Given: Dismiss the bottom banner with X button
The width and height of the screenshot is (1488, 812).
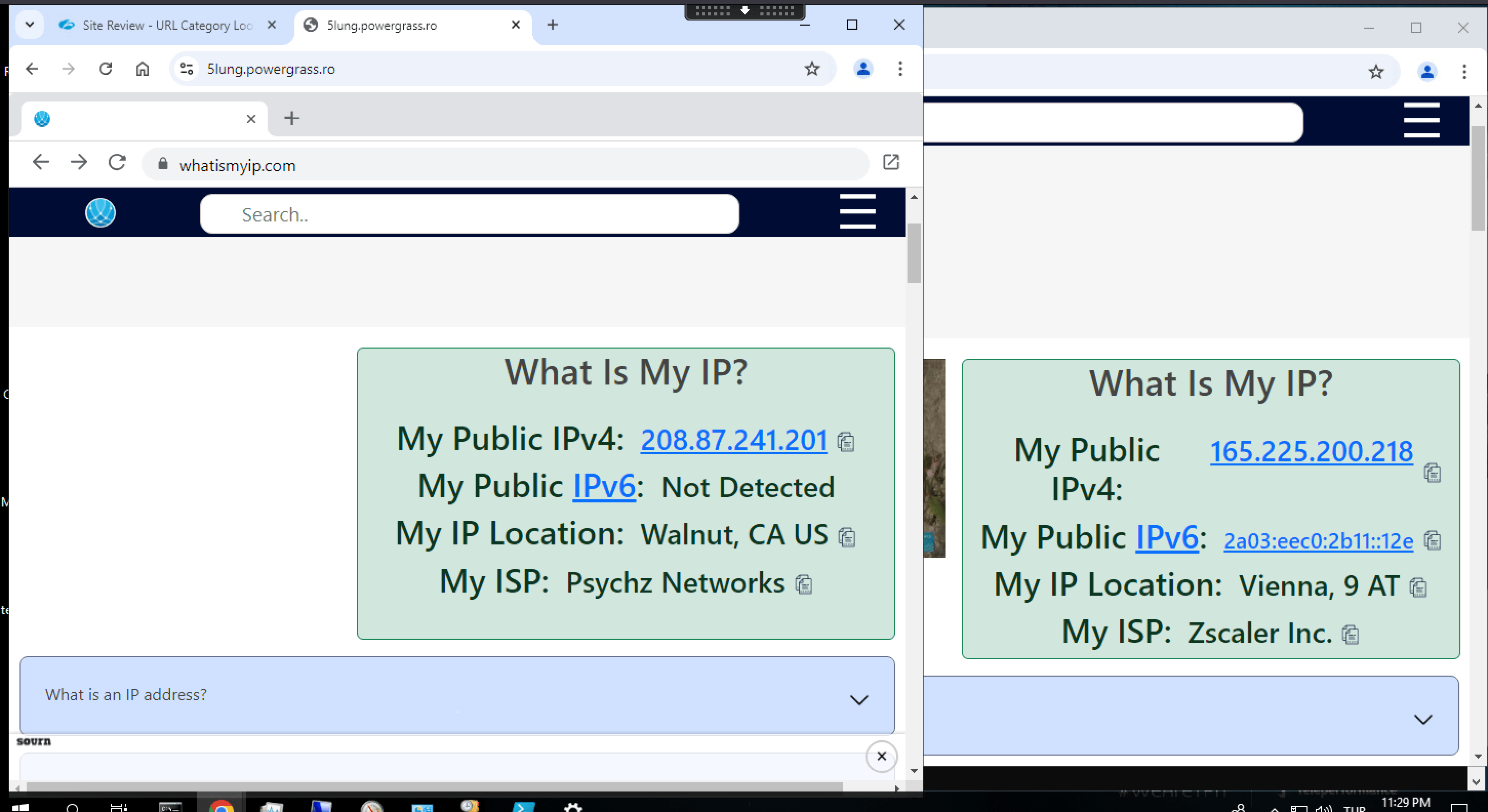Looking at the screenshot, I should (881, 756).
